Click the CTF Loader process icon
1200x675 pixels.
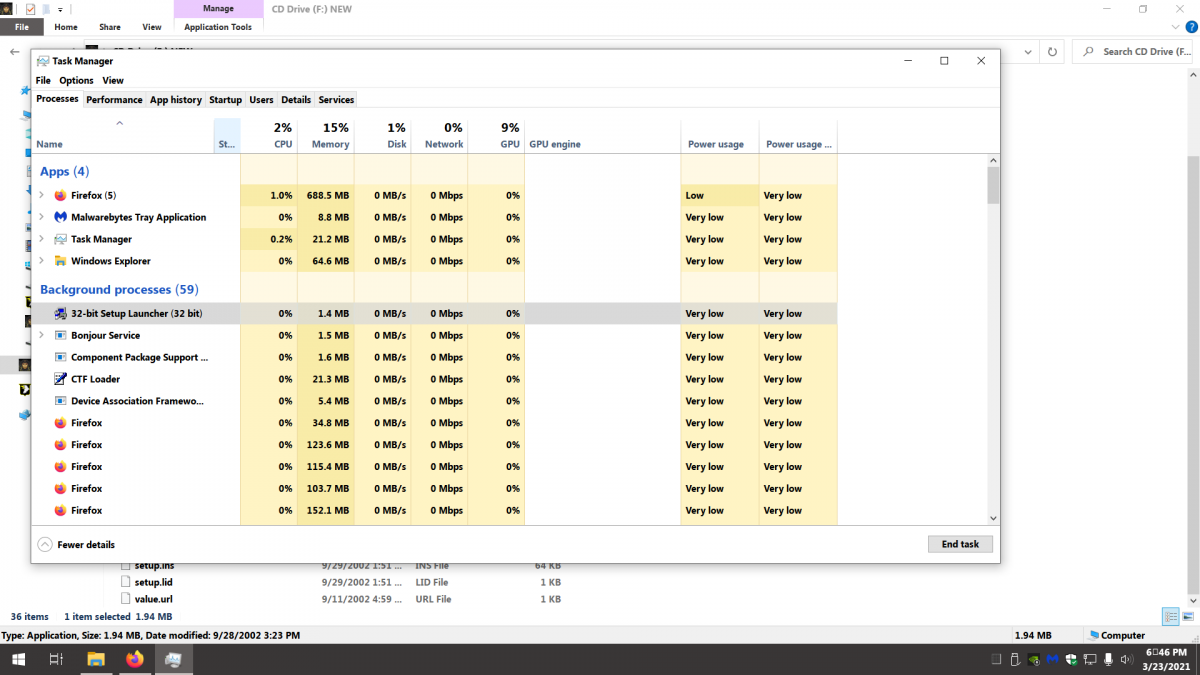coord(60,380)
